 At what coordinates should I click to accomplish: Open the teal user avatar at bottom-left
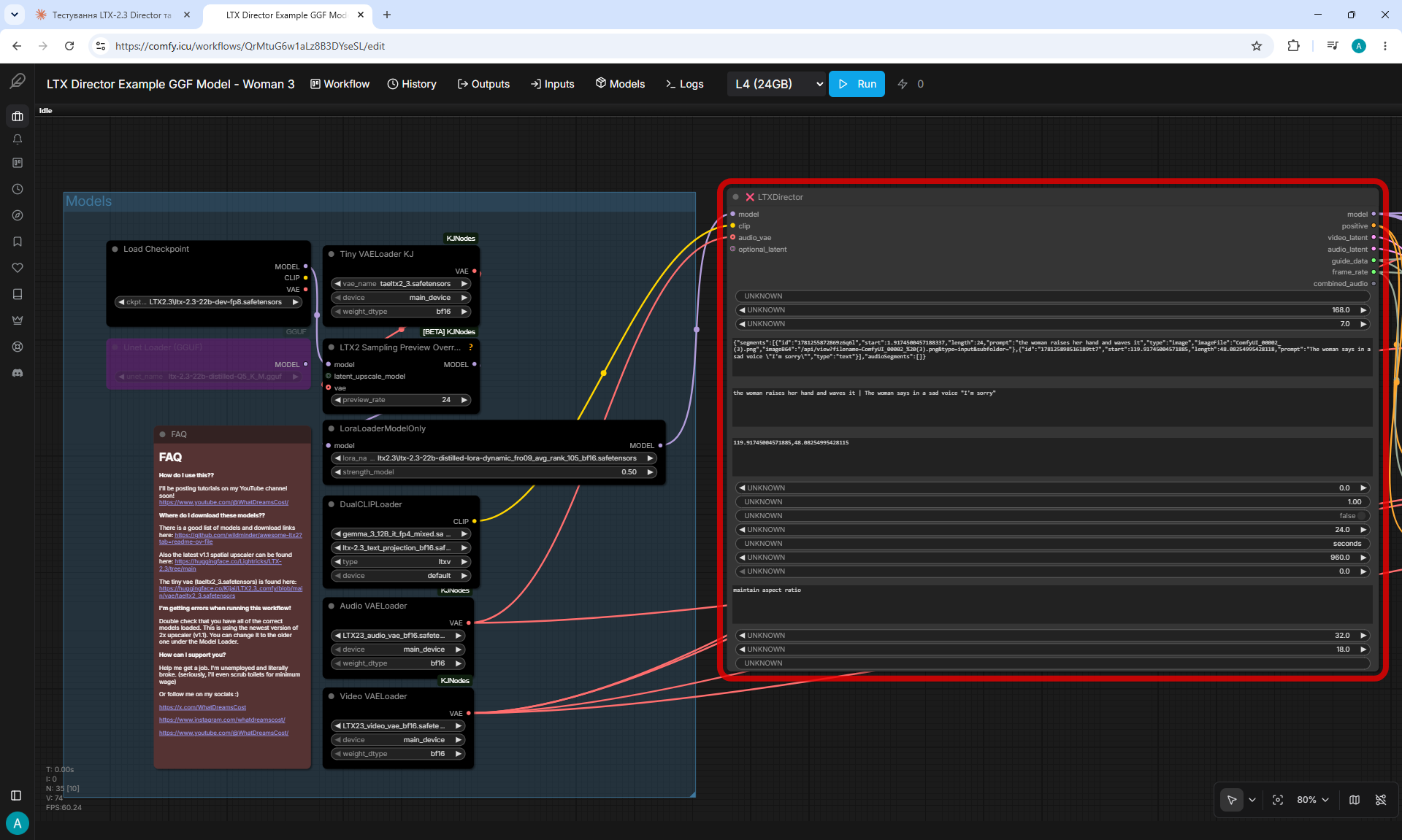[18, 823]
